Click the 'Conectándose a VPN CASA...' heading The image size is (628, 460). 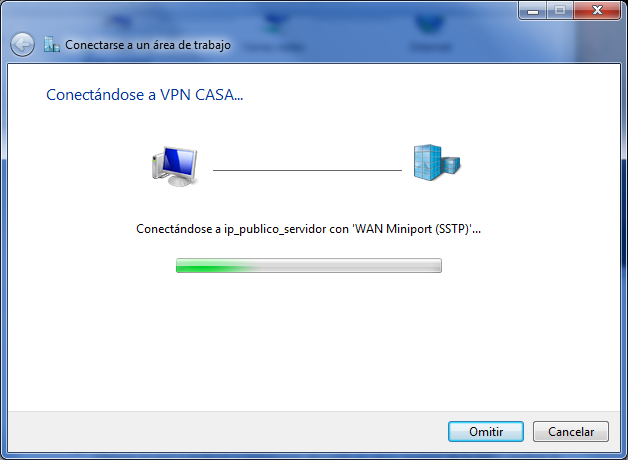[145, 95]
